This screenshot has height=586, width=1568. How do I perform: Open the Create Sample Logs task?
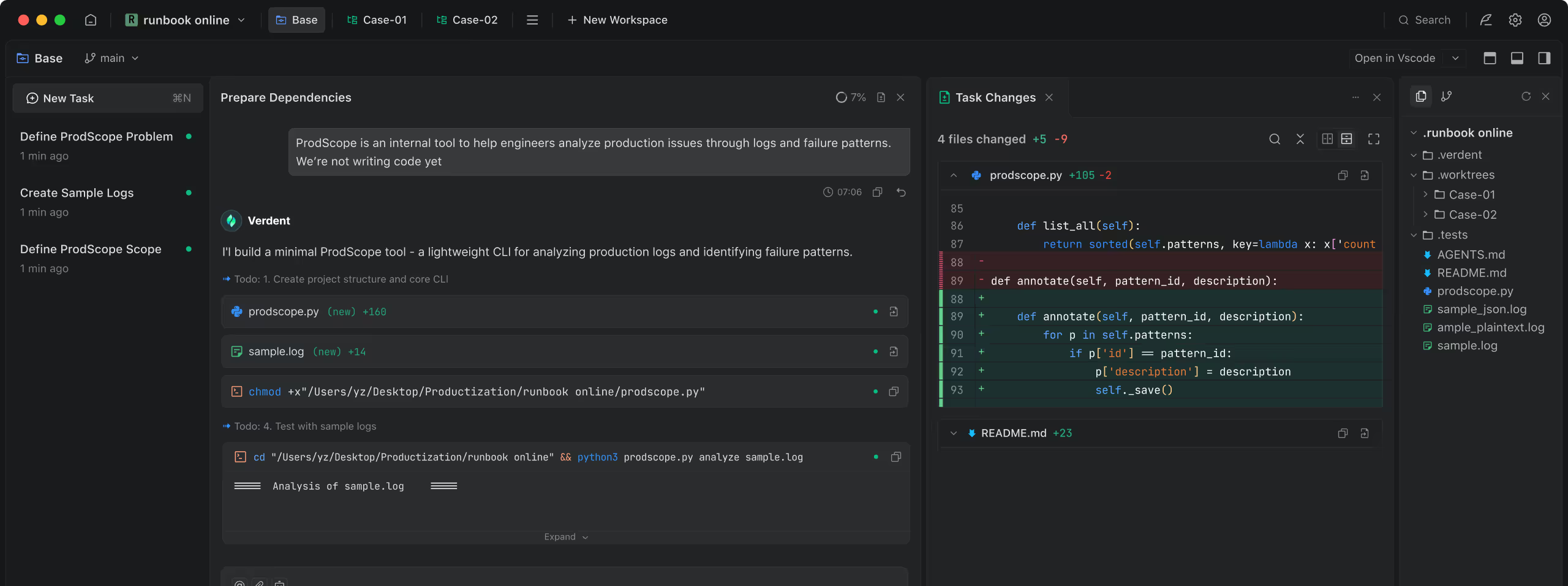(77, 193)
